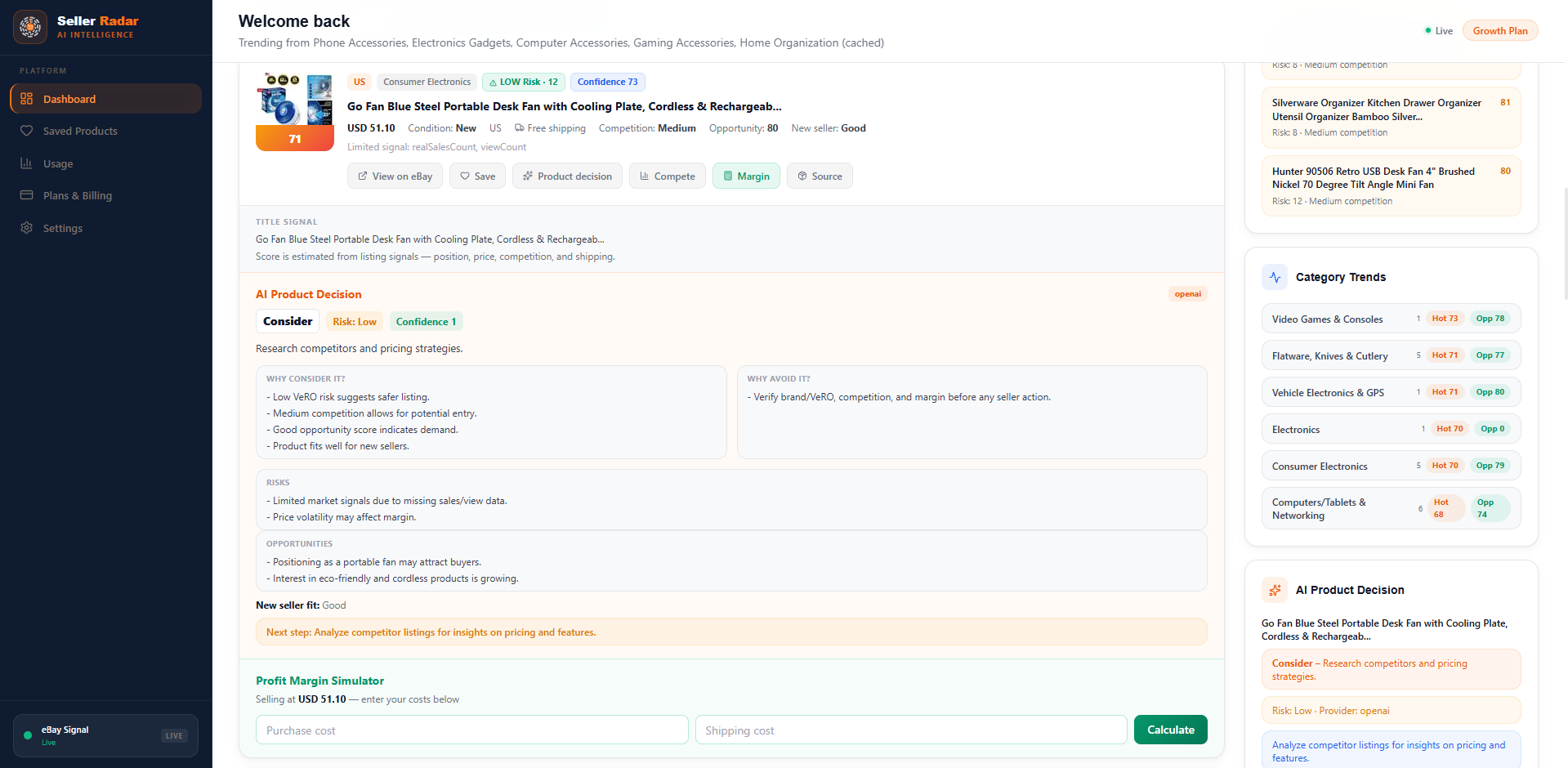
Task: Select Video Games & Consoles trend row
Action: coord(1391,319)
